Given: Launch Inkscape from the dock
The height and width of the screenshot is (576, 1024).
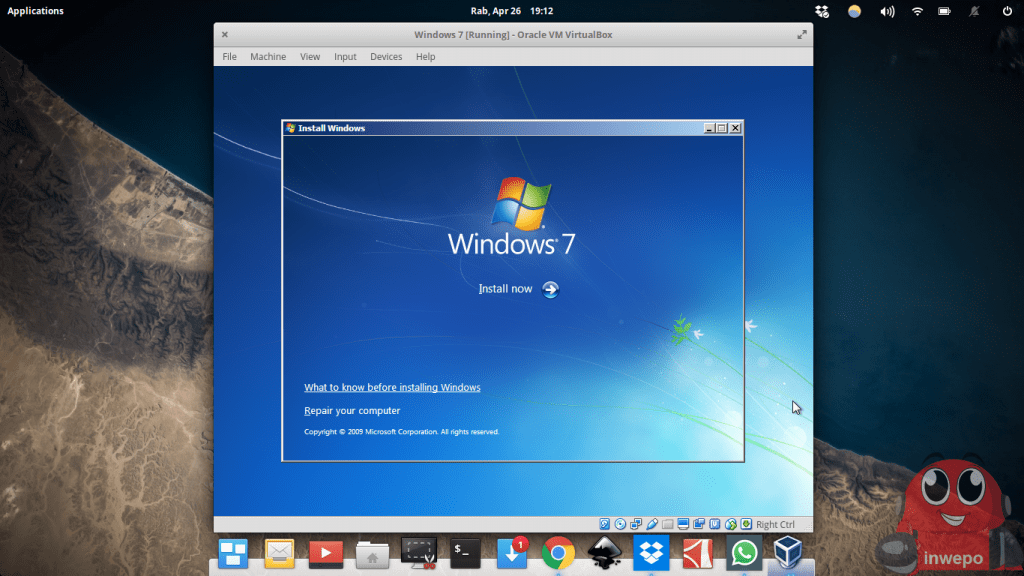Looking at the screenshot, I should (604, 552).
